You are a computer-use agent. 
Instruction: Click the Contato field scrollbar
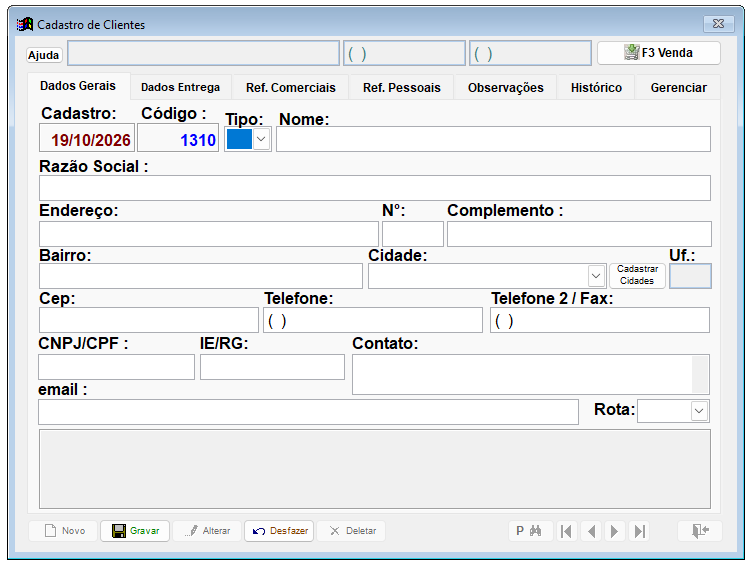pyautogui.click(x=700, y=374)
